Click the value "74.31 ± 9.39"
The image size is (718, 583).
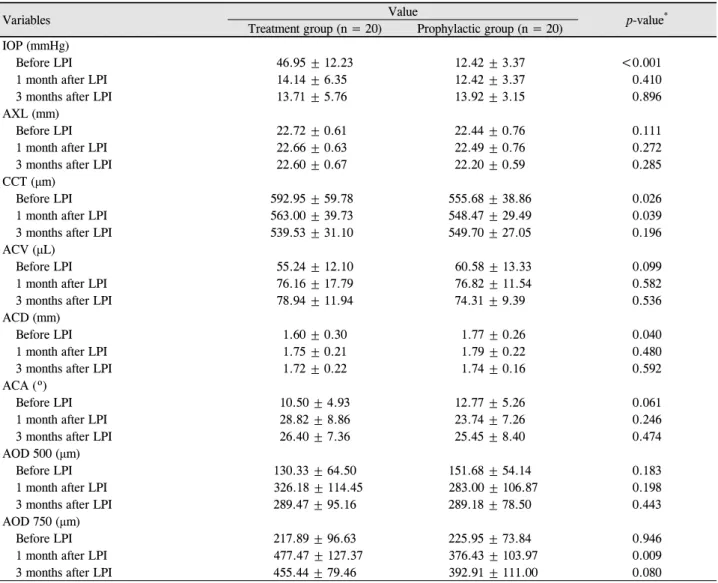490,300
